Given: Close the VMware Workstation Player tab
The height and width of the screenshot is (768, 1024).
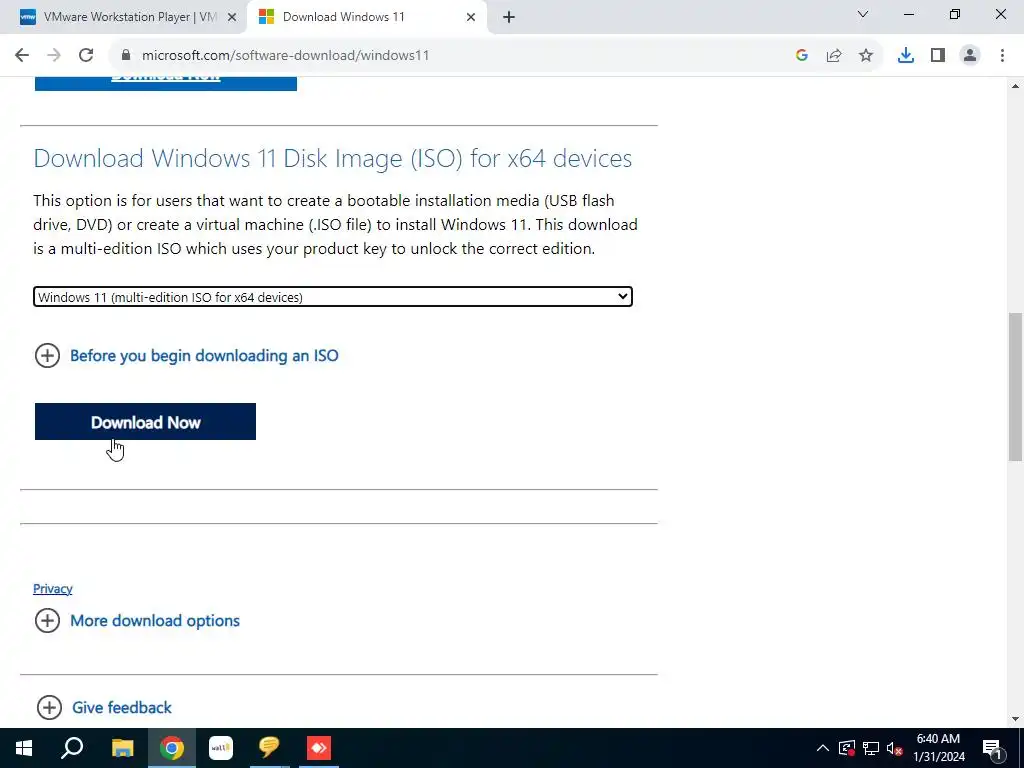Looking at the screenshot, I should coord(232,18).
